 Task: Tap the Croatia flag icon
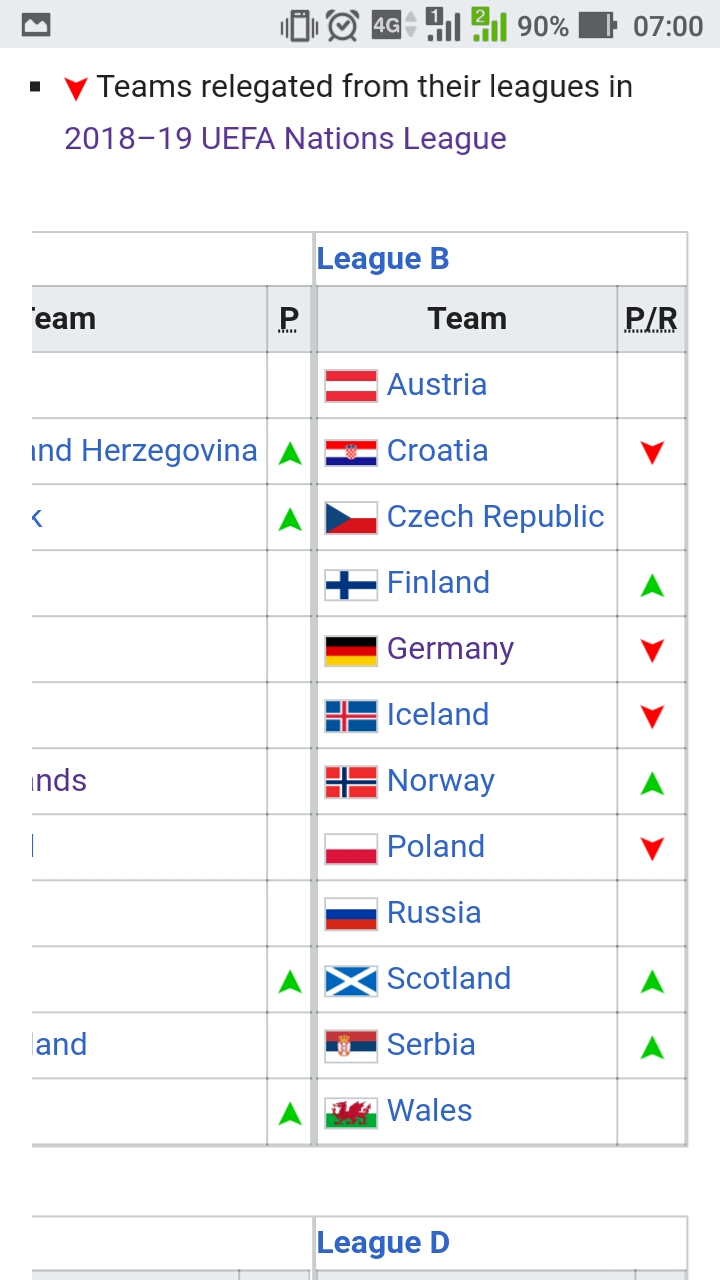pyautogui.click(x=351, y=451)
